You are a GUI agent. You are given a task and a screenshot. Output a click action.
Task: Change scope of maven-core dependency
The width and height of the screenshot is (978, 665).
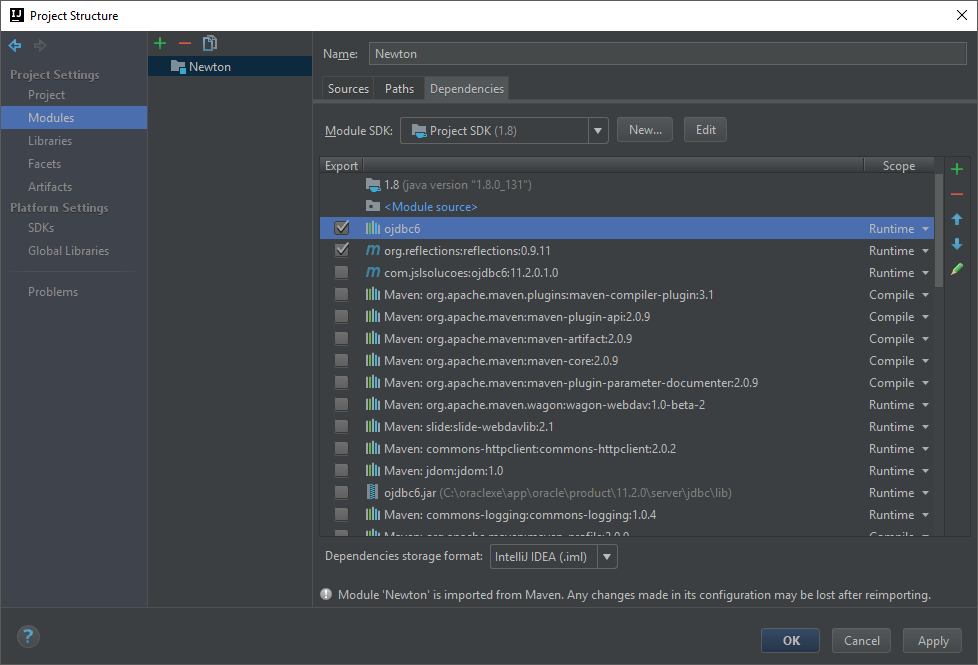899,361
